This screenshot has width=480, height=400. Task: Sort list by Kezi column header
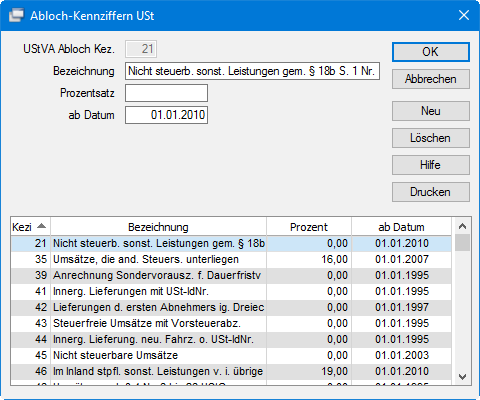click(x=30, y=227)
